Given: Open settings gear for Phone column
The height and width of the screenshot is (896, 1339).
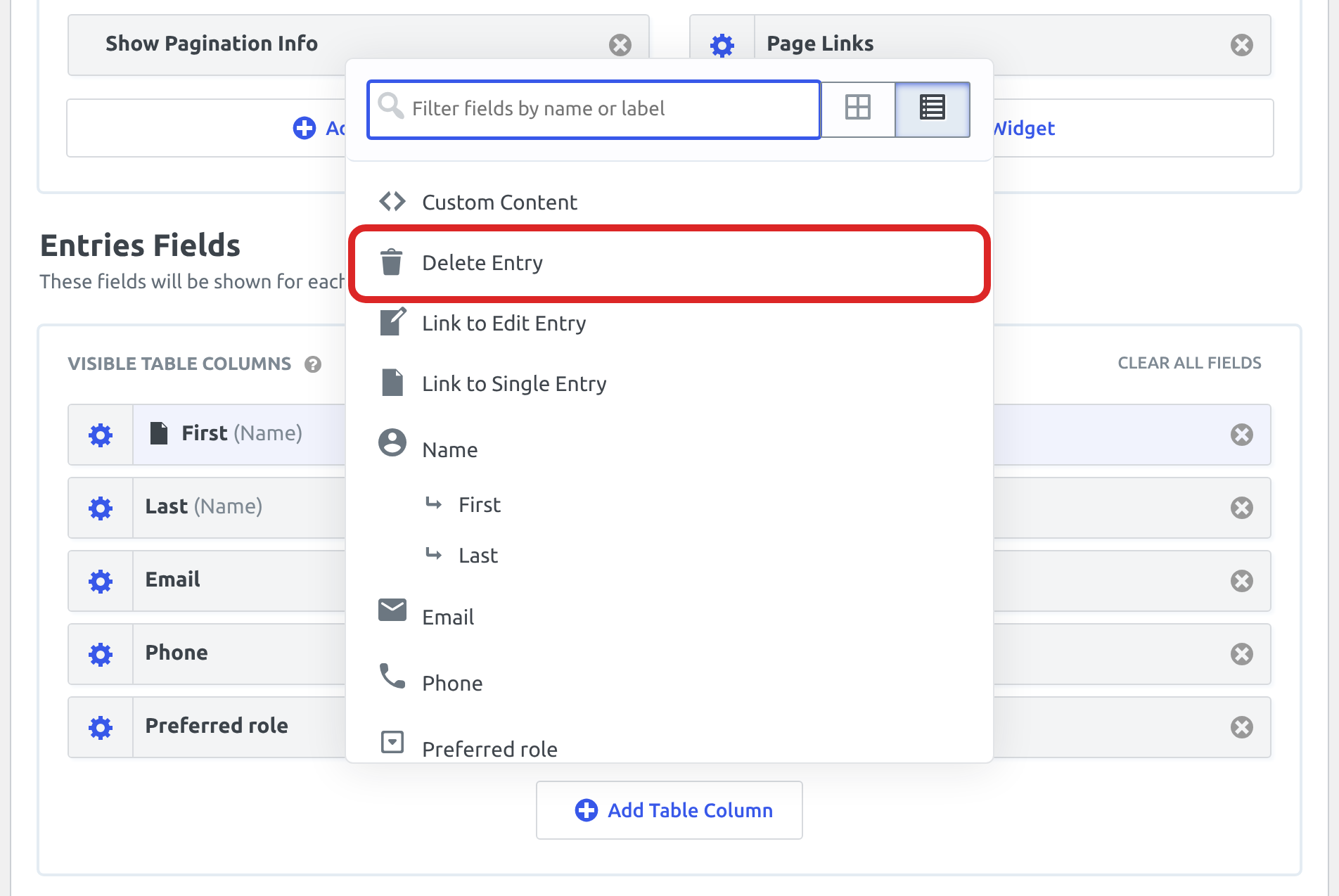Looking at the screenshot, I should 101,654.
